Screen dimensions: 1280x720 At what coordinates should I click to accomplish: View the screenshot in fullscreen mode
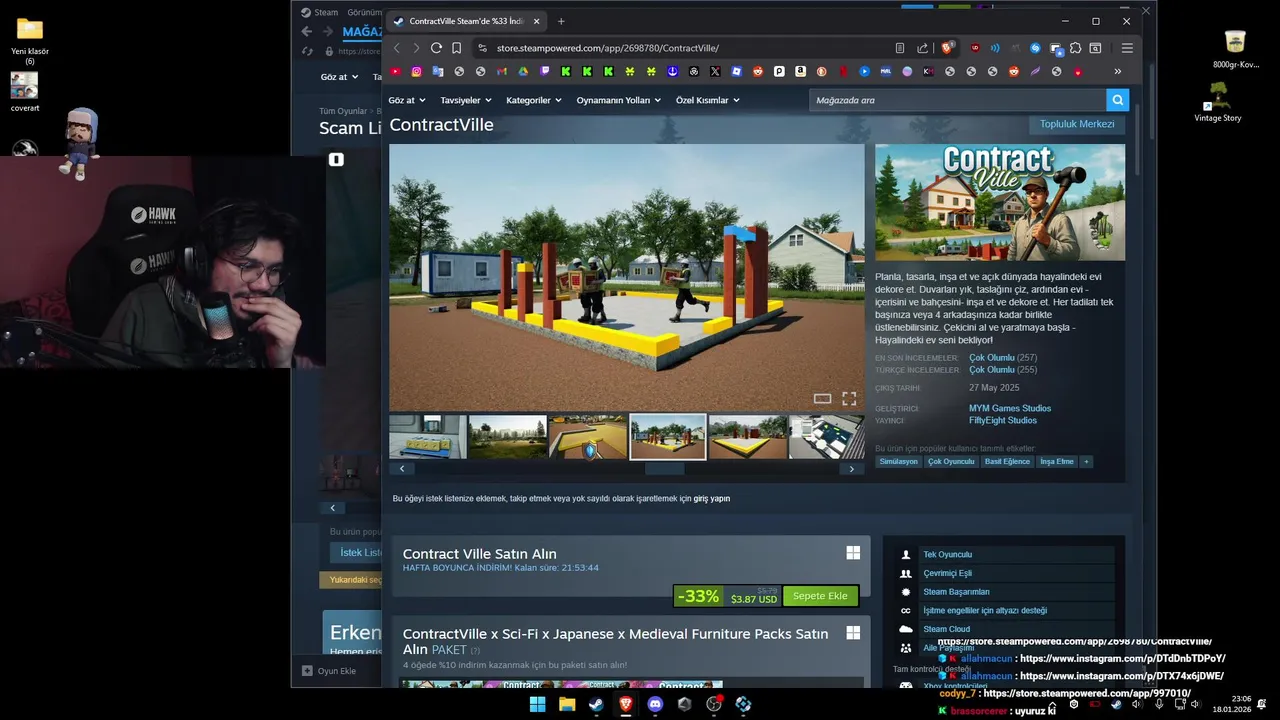(x=849, y=398)
